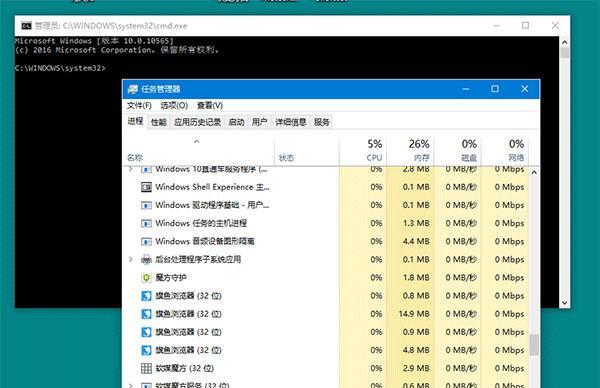The width and height of the screenshot is (600, 388).
Task: Click the up arrow of Task Manager's scrollbar
Action: pos(534,173)
